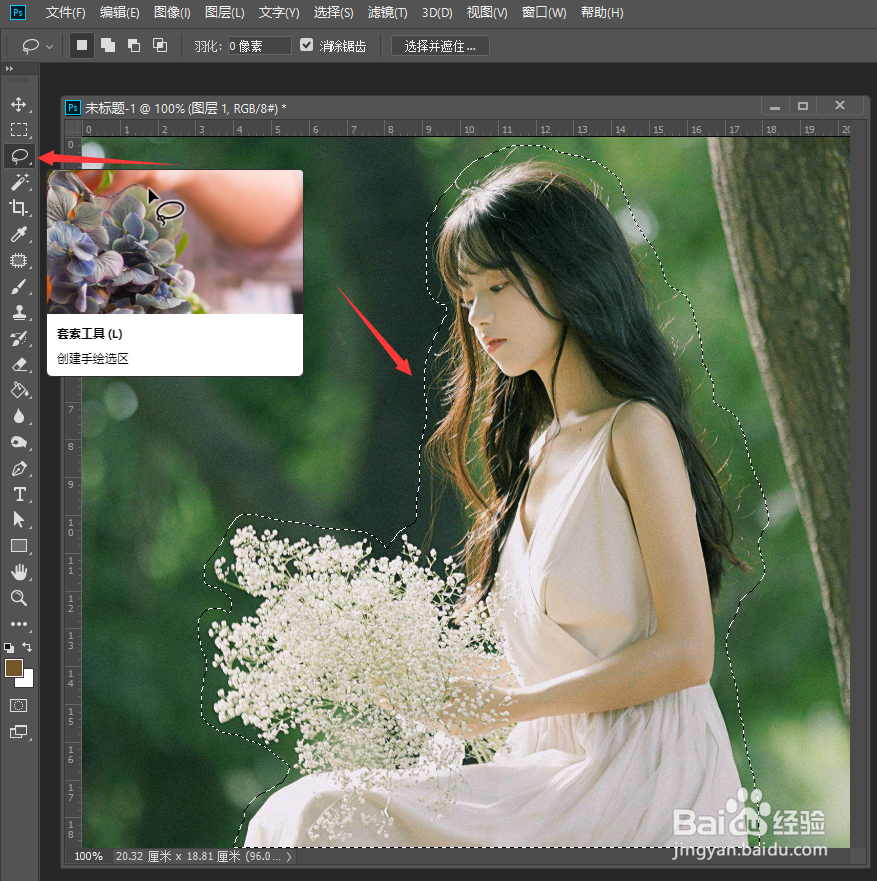Click the Lasso tooltip preview thumbnail
The height and width of the screenshot is (881, 877).
point(175,242)
